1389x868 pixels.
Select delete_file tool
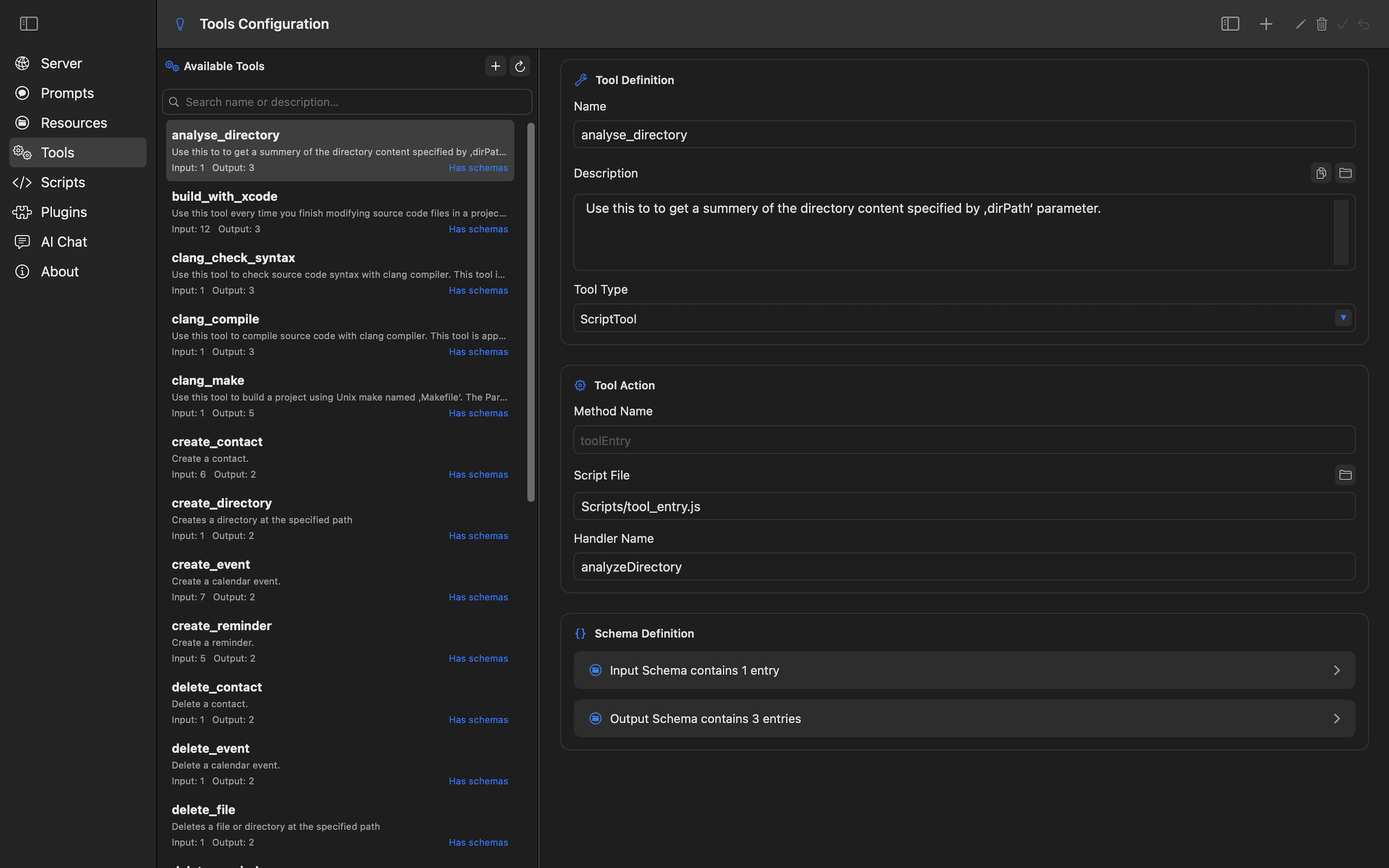tap(340, 826)
